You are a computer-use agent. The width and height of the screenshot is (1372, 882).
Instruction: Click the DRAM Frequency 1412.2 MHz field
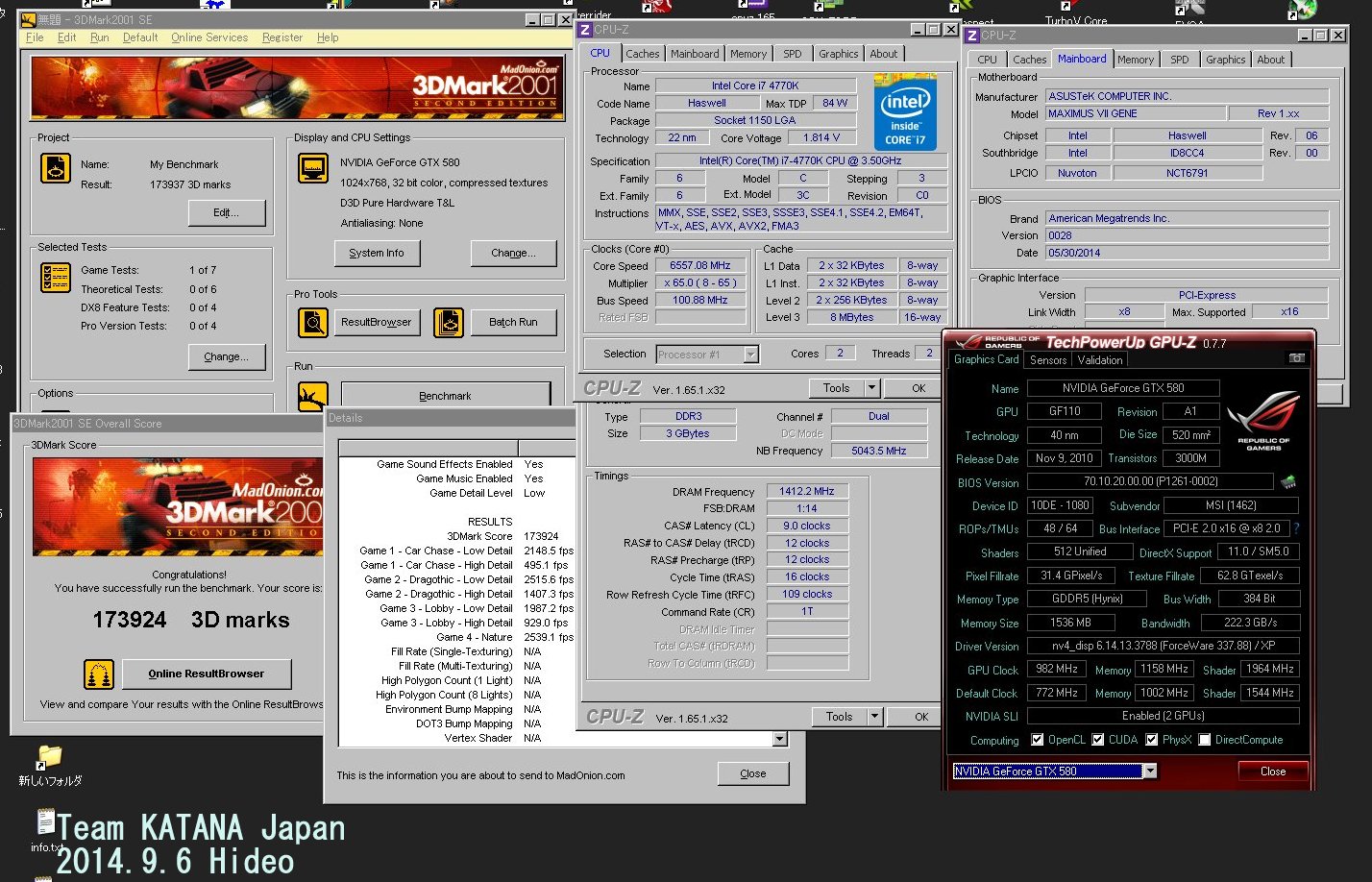807,491
